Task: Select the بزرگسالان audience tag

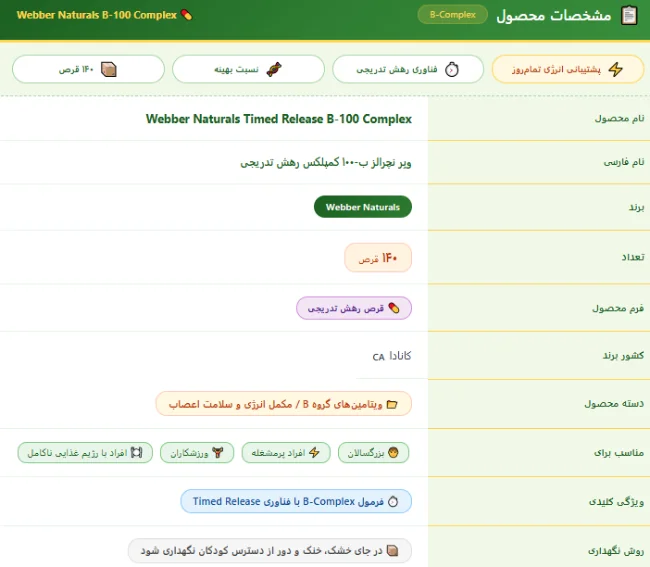Action: coord(373,453)
